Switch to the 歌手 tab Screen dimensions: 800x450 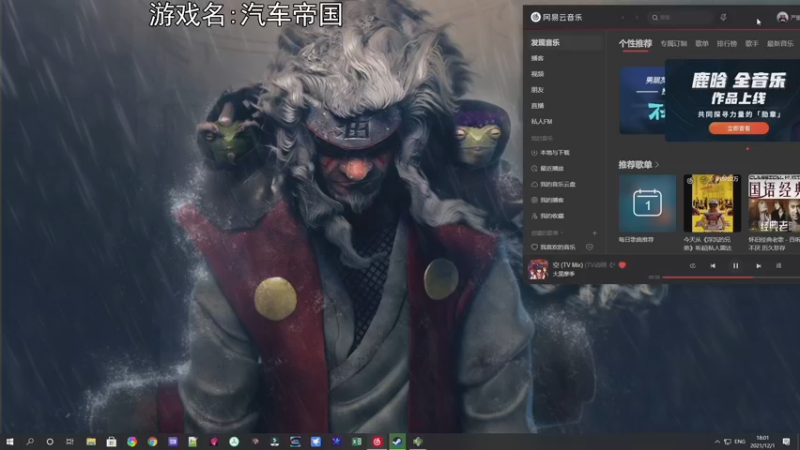point(752,44)
